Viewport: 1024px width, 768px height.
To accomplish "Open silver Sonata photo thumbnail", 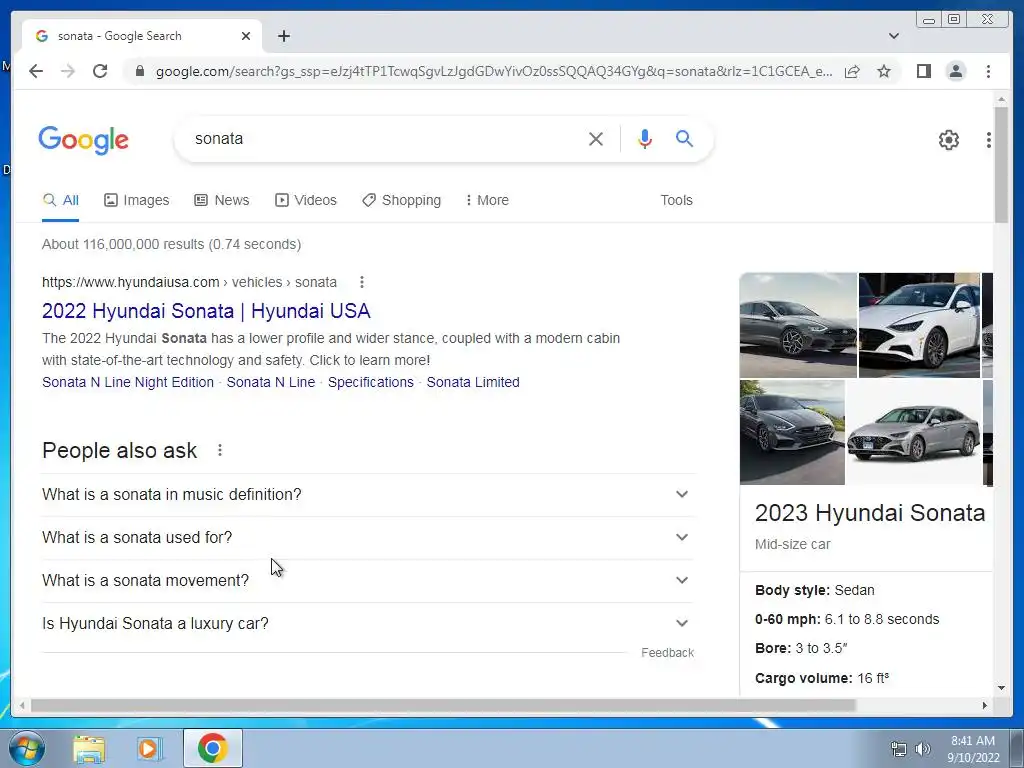I will pos(914,432).
